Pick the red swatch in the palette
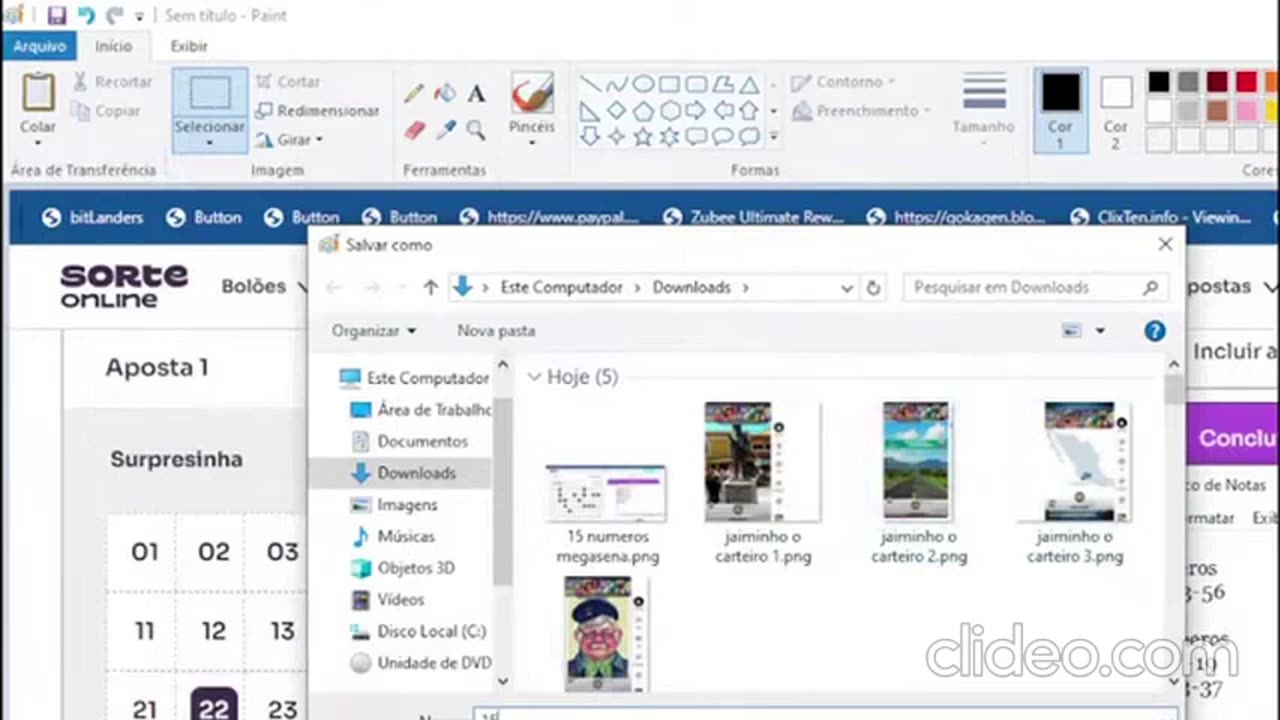Screen dimensions: 1280x720 (x=1246, y=82)
